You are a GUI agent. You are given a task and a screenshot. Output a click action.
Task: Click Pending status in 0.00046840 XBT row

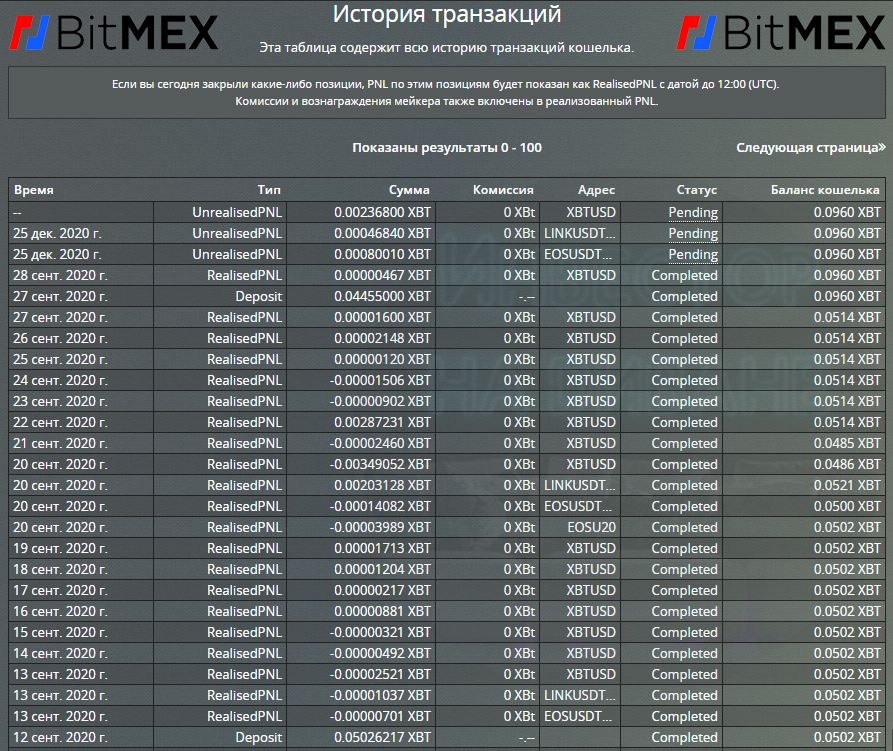pyautogui.click(x=693, y=233)
